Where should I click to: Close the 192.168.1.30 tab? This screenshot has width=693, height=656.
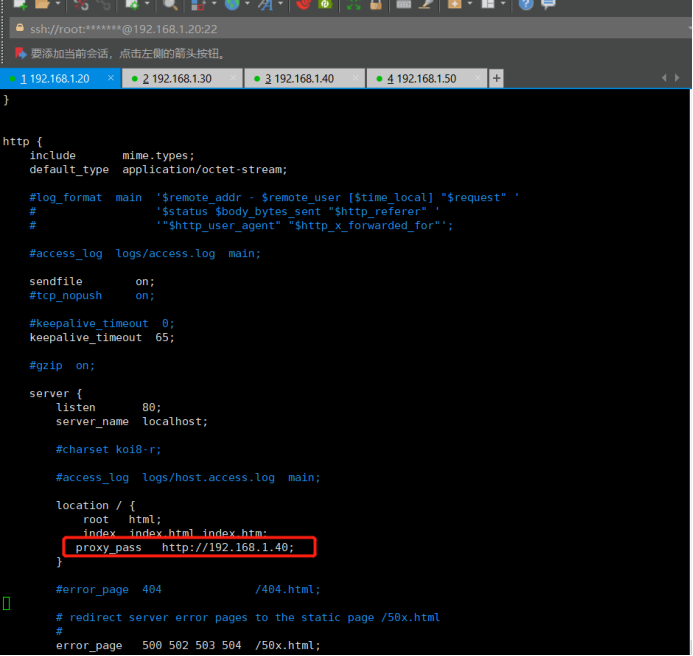pos(233,78)
